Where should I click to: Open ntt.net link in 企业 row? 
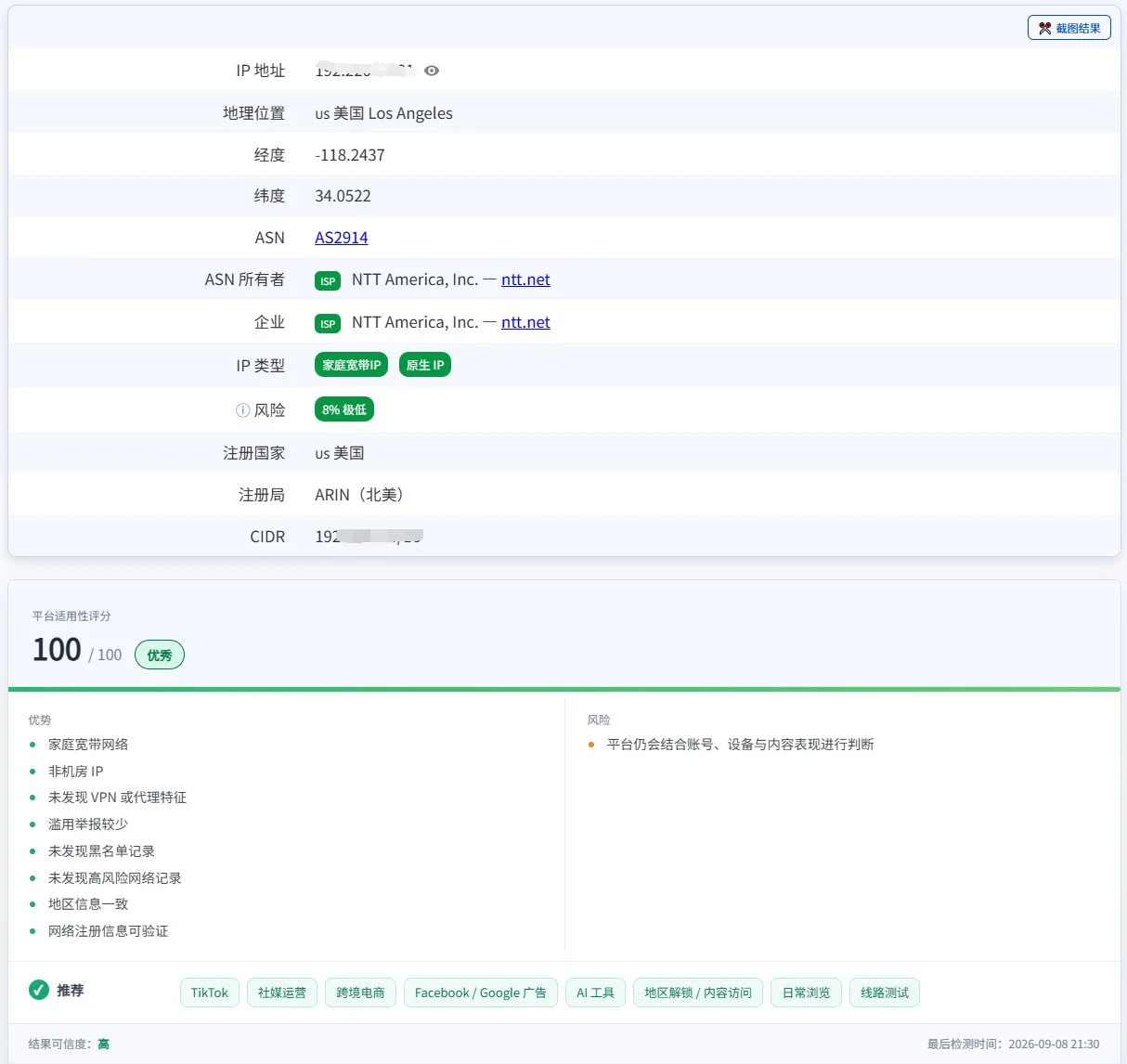525,322
